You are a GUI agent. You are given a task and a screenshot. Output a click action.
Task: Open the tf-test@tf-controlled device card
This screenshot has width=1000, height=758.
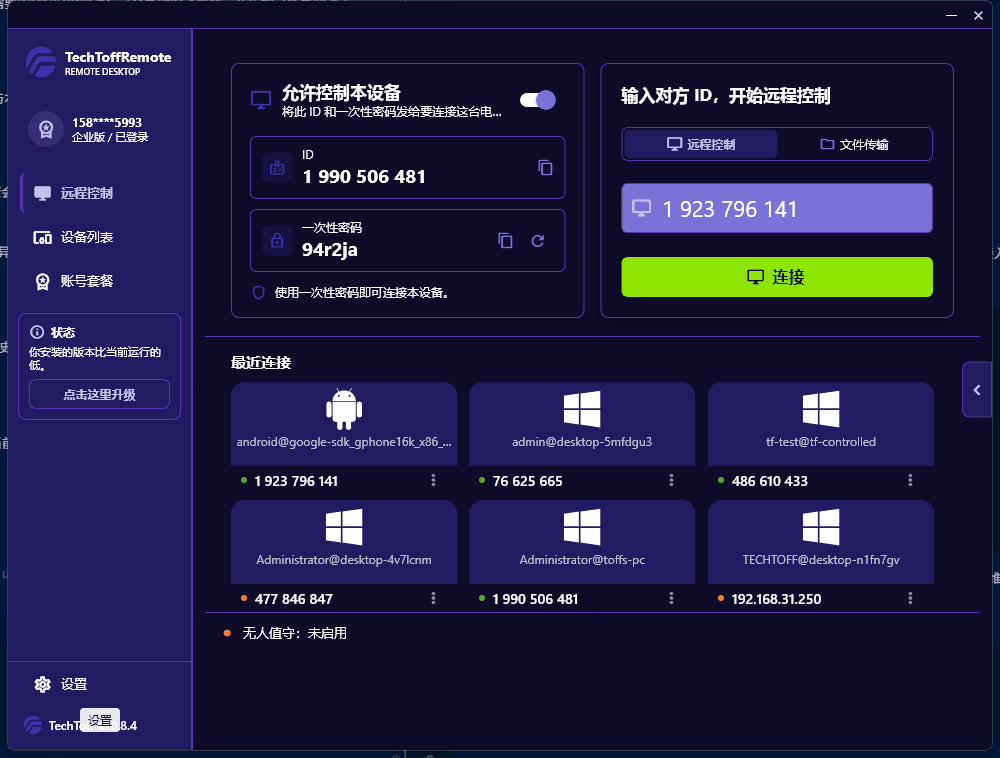point(821,424)
